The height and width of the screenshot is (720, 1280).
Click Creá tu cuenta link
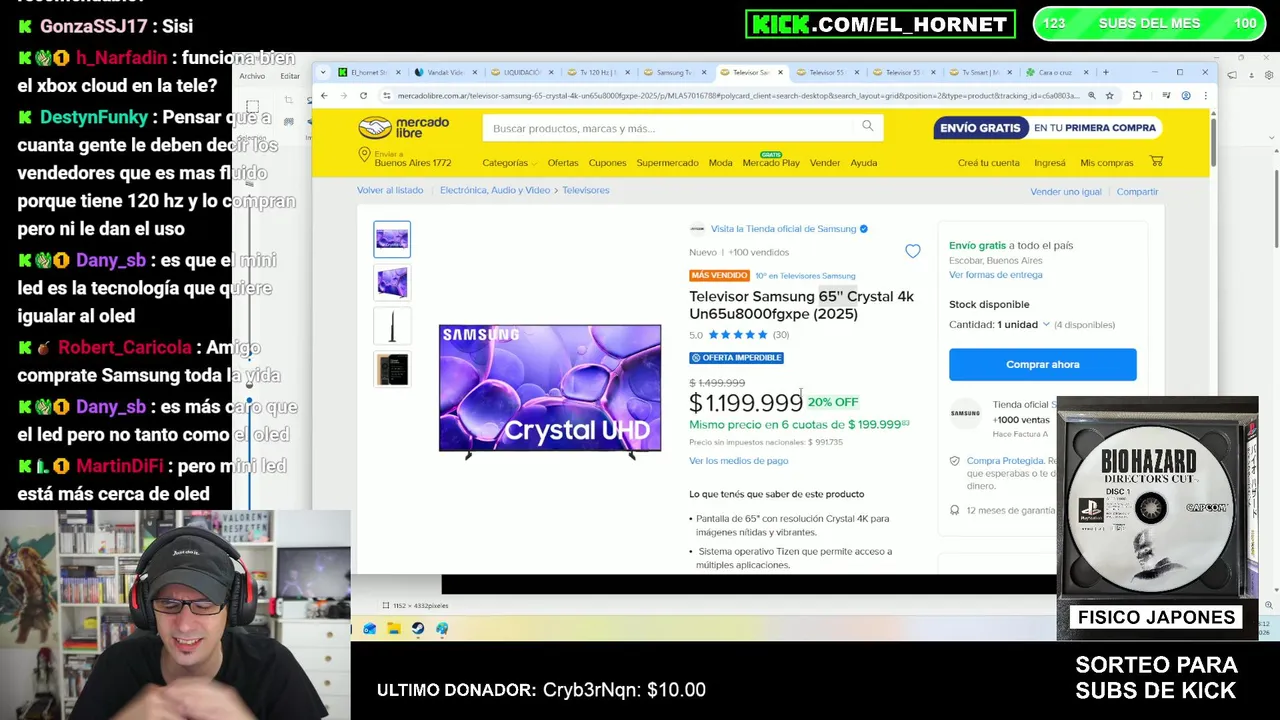(x=989, y=163)
